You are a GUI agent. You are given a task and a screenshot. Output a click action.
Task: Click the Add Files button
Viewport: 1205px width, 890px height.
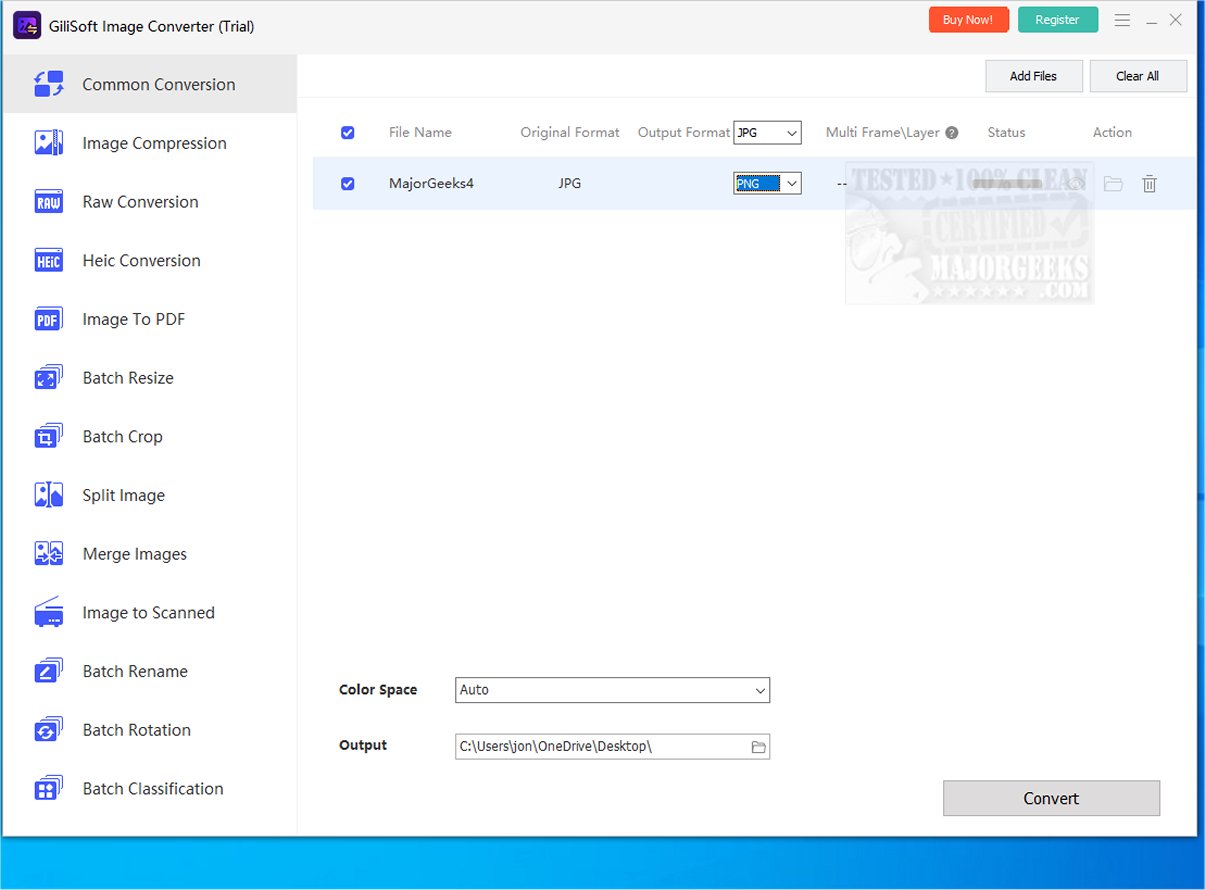point(1034,76)
